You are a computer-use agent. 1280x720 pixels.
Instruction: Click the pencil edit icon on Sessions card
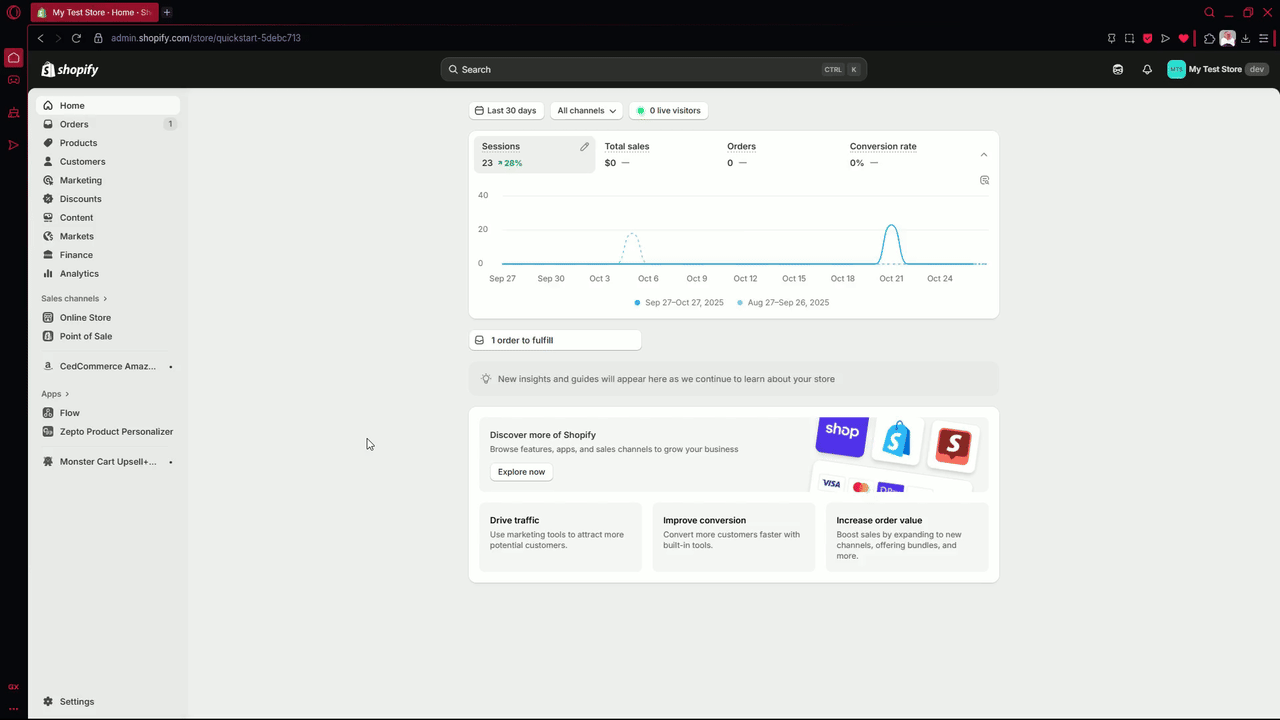pos(585,147)
